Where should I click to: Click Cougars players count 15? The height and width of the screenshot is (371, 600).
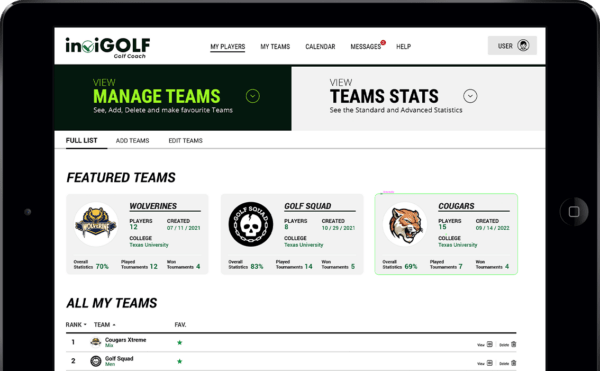442,227
